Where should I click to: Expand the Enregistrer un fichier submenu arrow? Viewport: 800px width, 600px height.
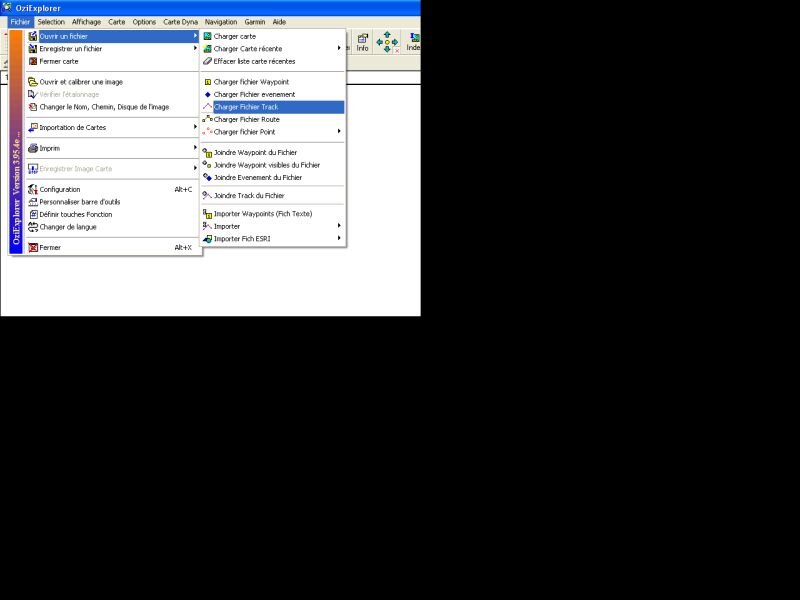pos(195,48)
